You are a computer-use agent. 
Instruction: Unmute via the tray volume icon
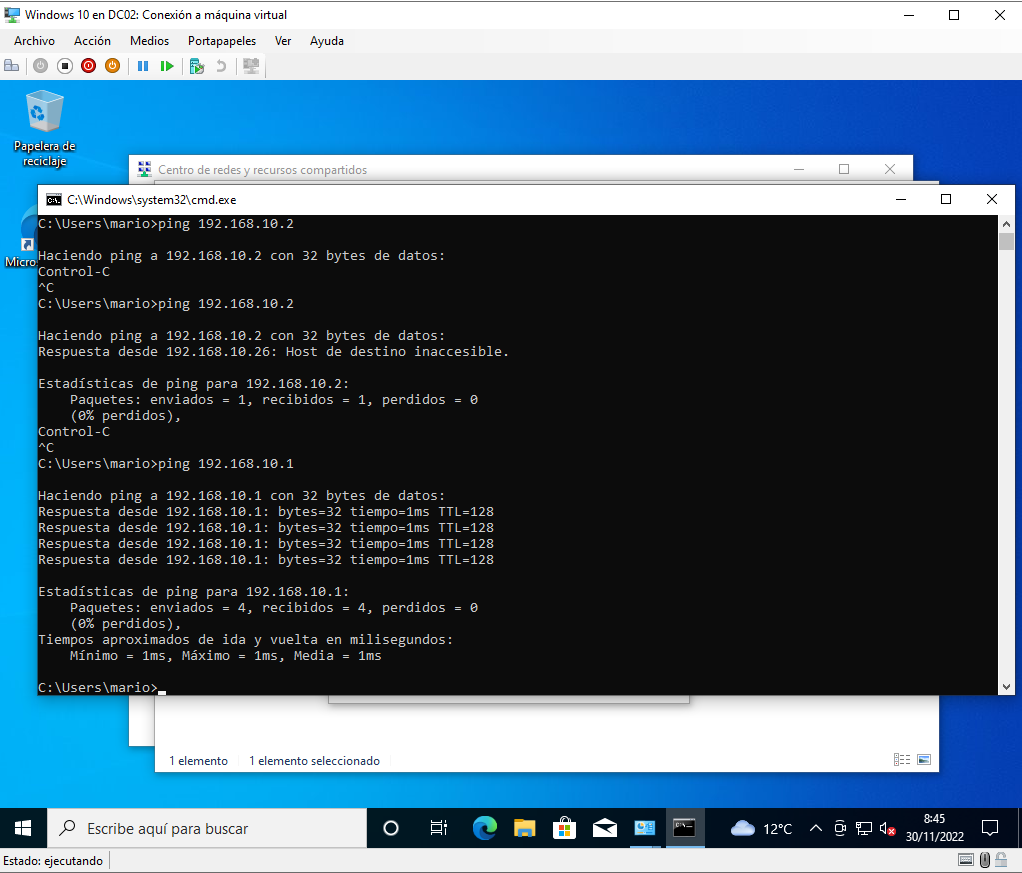coord(887,828)
